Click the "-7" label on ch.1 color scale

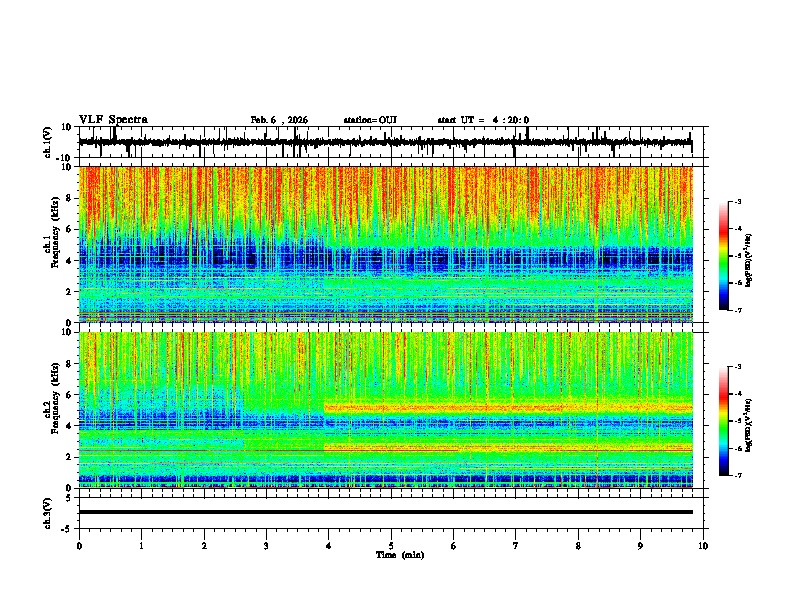[x=738, y=311]
